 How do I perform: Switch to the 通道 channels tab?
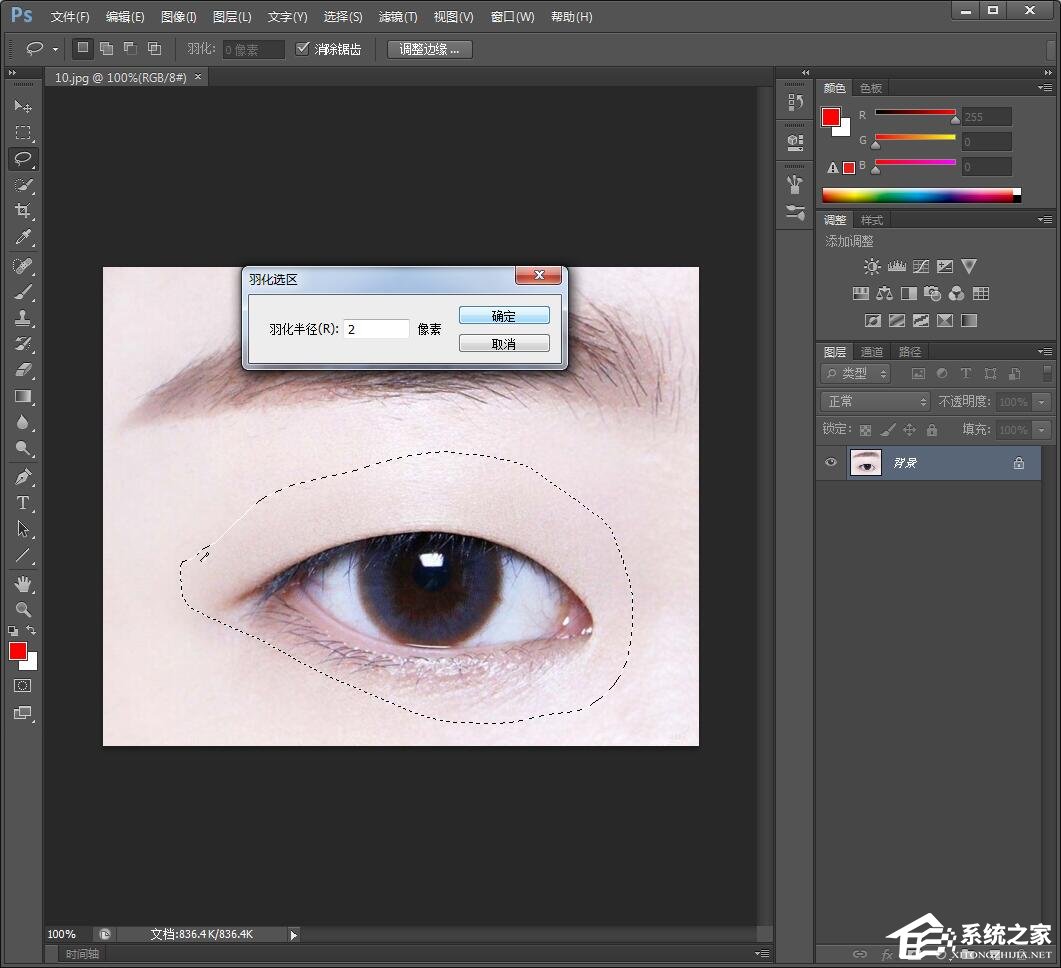tap(871, 351)
